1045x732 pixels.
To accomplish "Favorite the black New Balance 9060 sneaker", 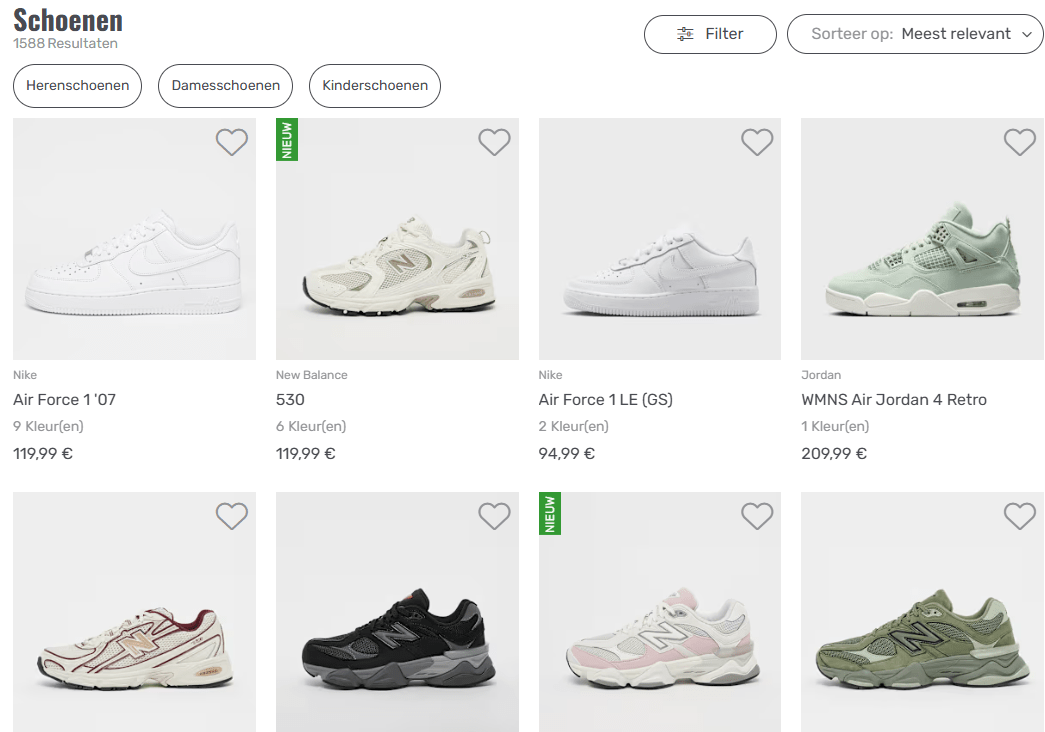I will pos(494,516).
